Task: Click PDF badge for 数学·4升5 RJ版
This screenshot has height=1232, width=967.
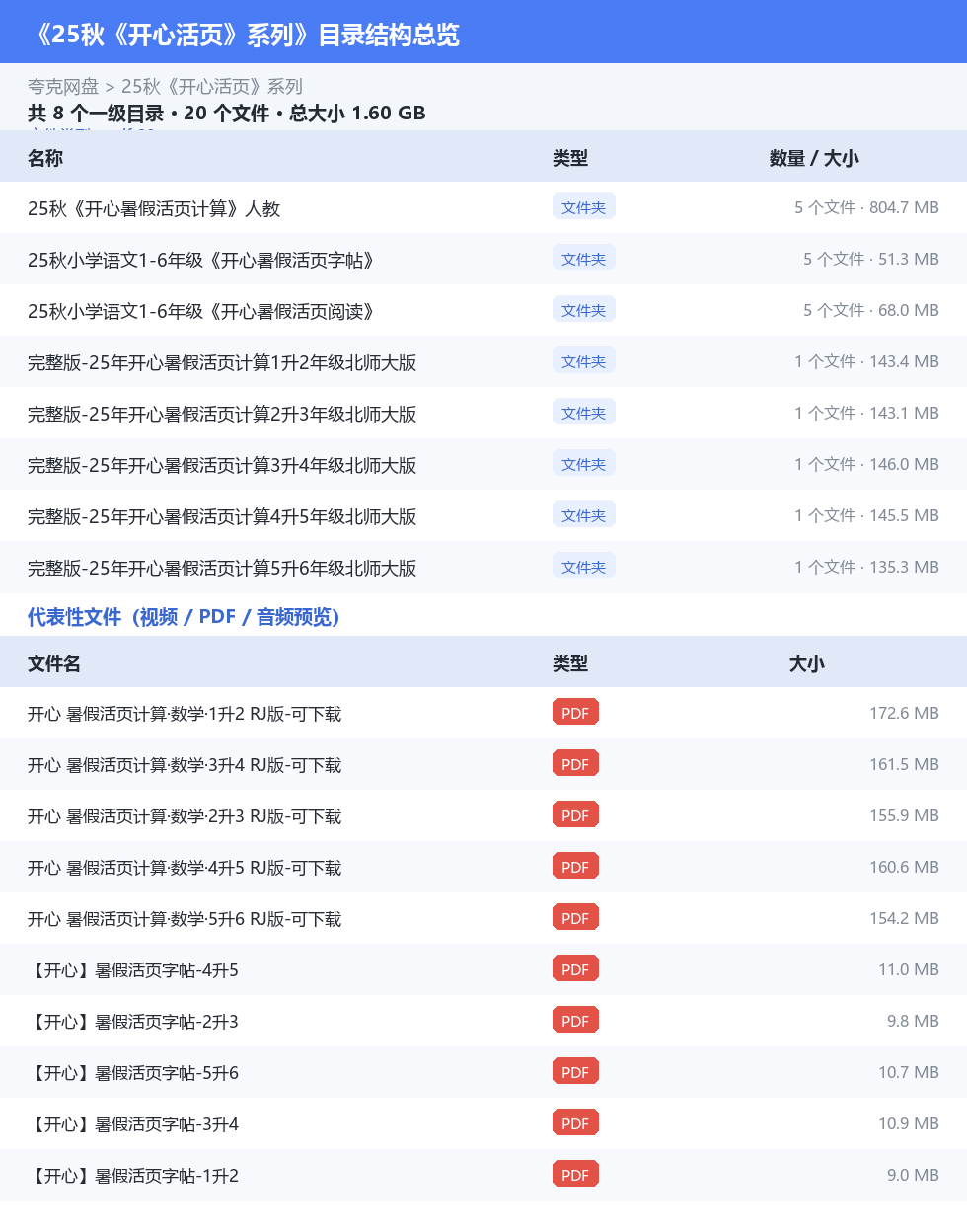Action: 575,866
